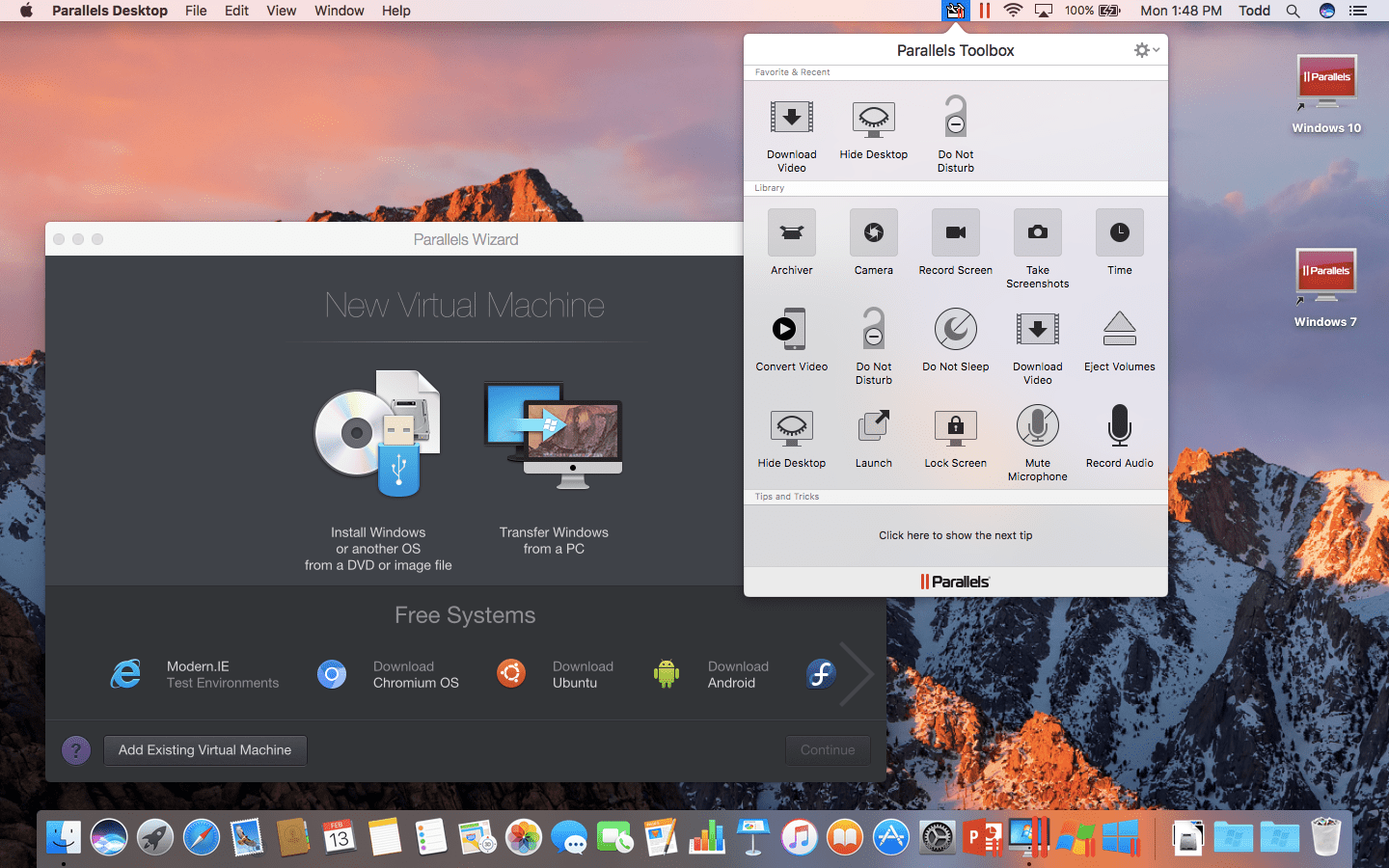Open Wi-Fi status menu
Screen dimensions: 1389x868
point(1013,11)
